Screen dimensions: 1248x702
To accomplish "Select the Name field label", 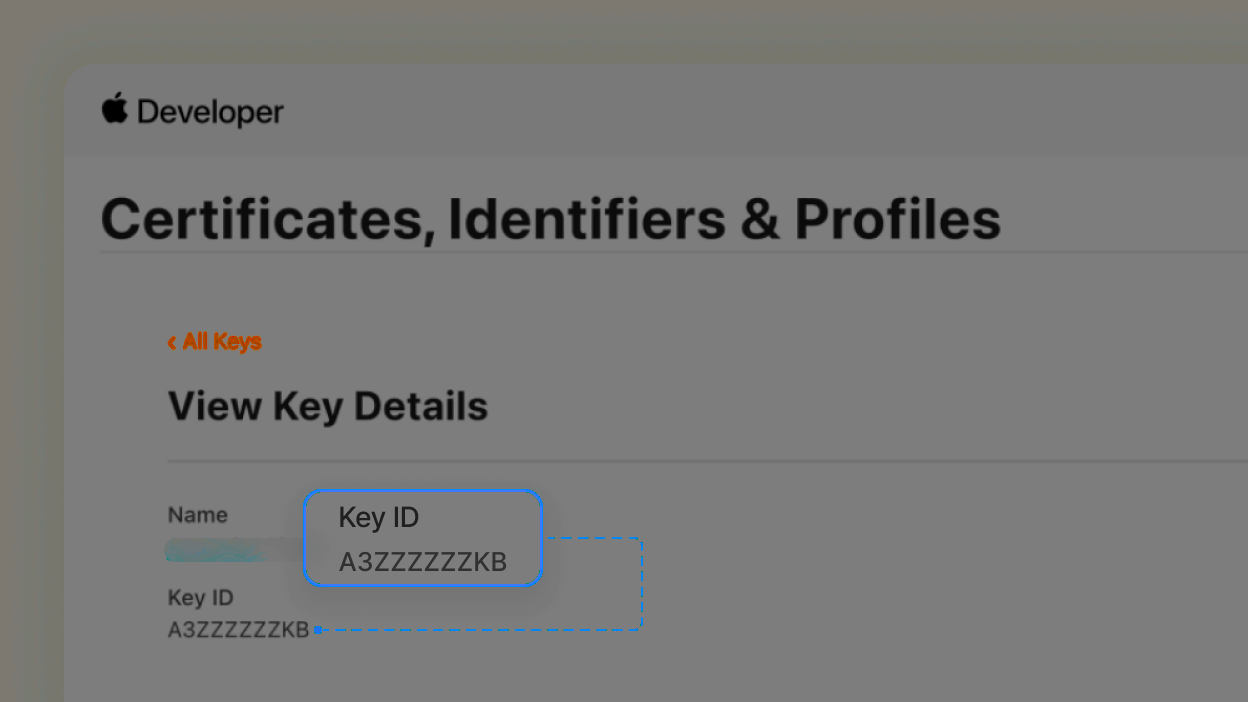I will tap(197, 514).
